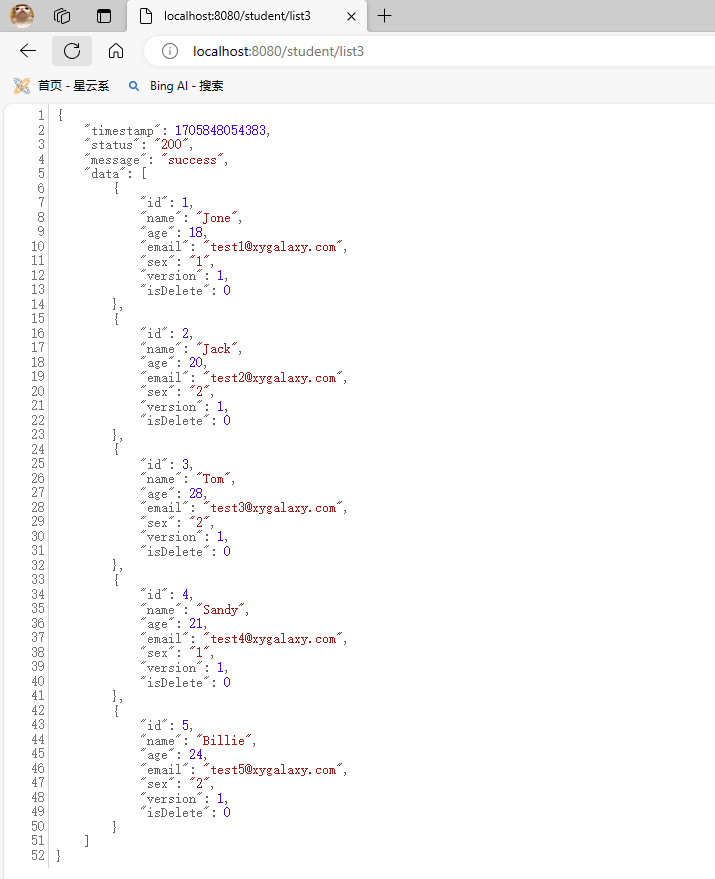Close the localhost:8080/student/list3 tab

point(349,16)
